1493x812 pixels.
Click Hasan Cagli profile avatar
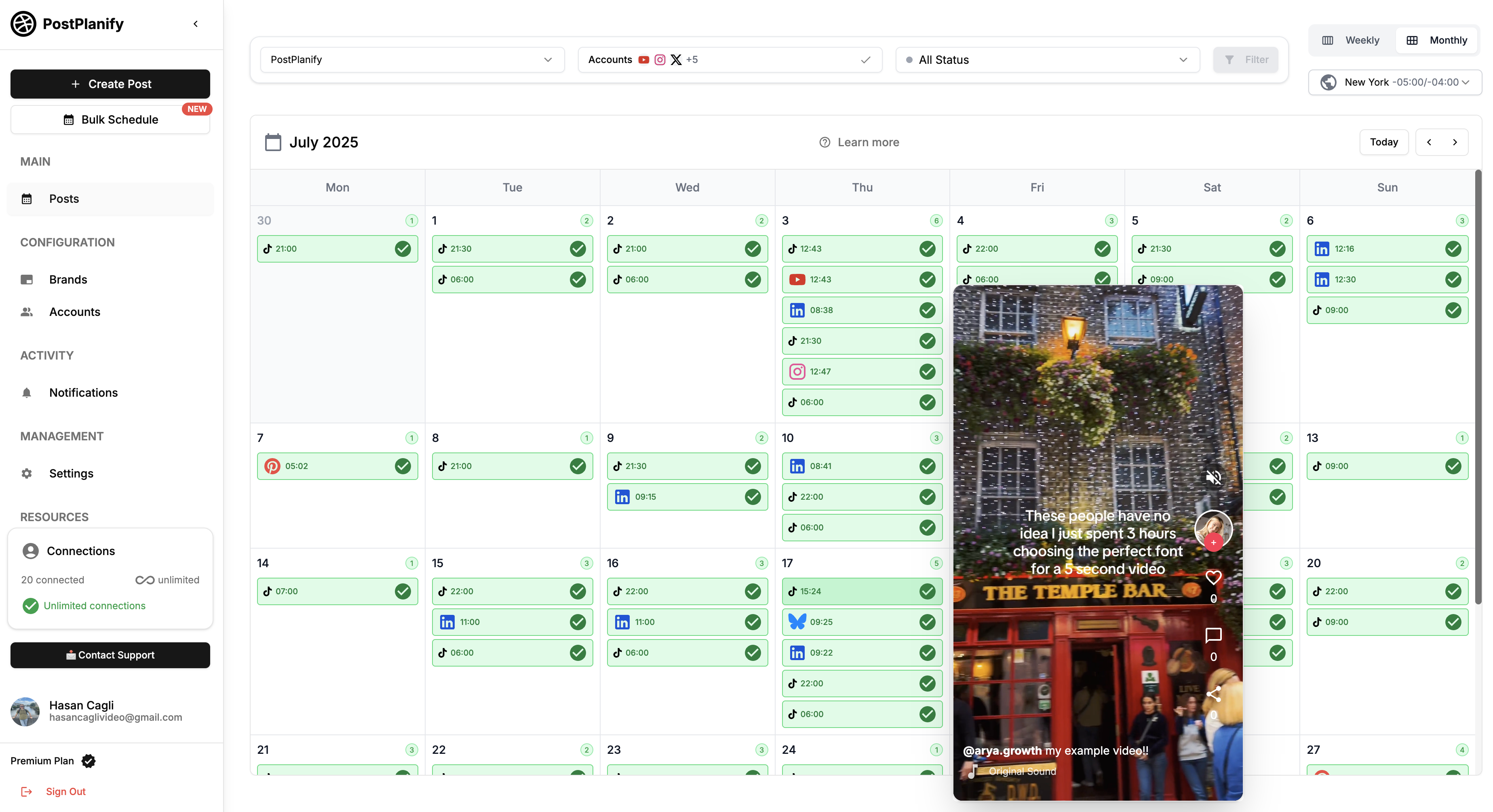click(x=25, y=711)
